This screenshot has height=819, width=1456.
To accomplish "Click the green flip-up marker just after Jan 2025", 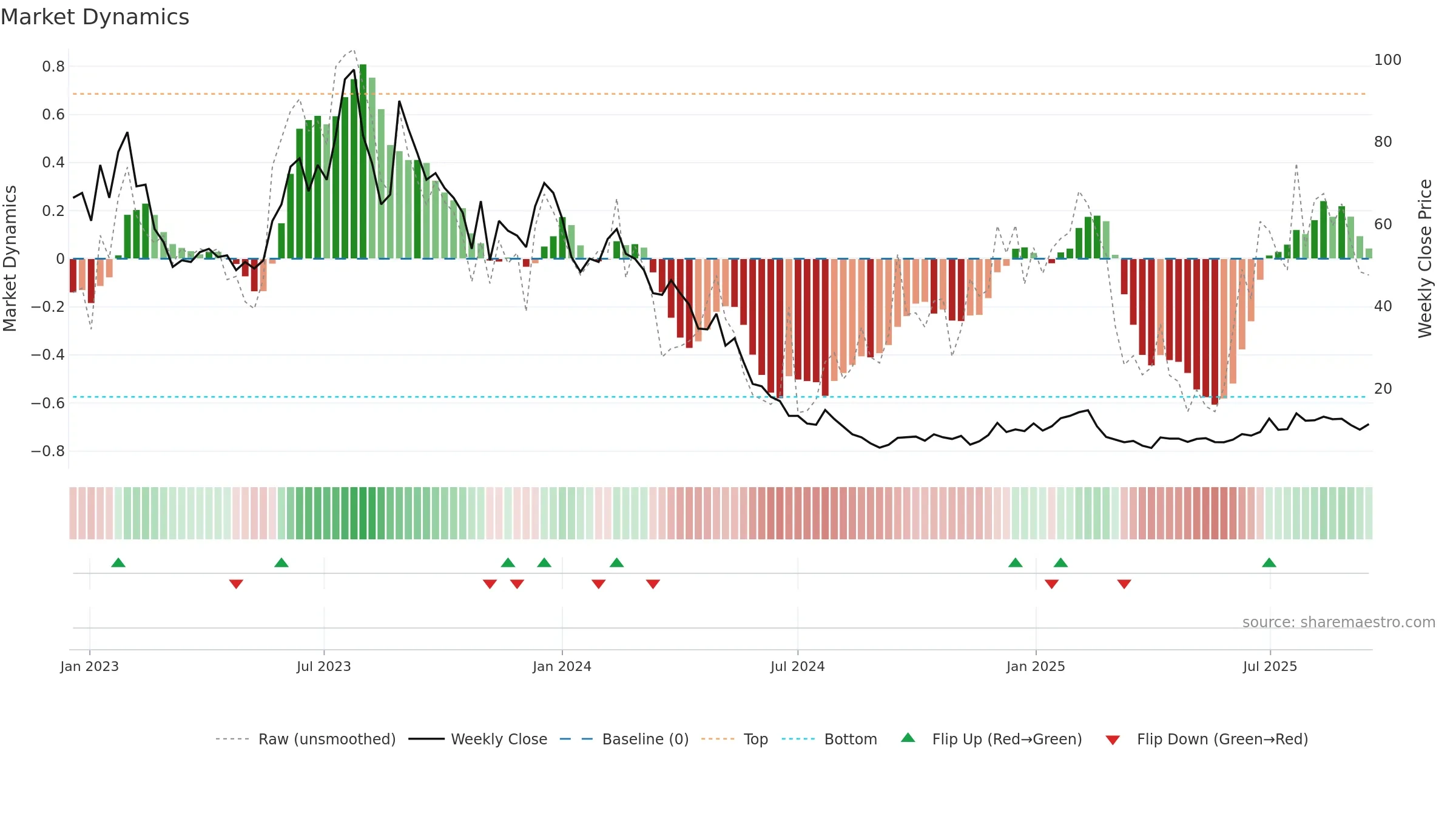I will (x=1060, y=563).
